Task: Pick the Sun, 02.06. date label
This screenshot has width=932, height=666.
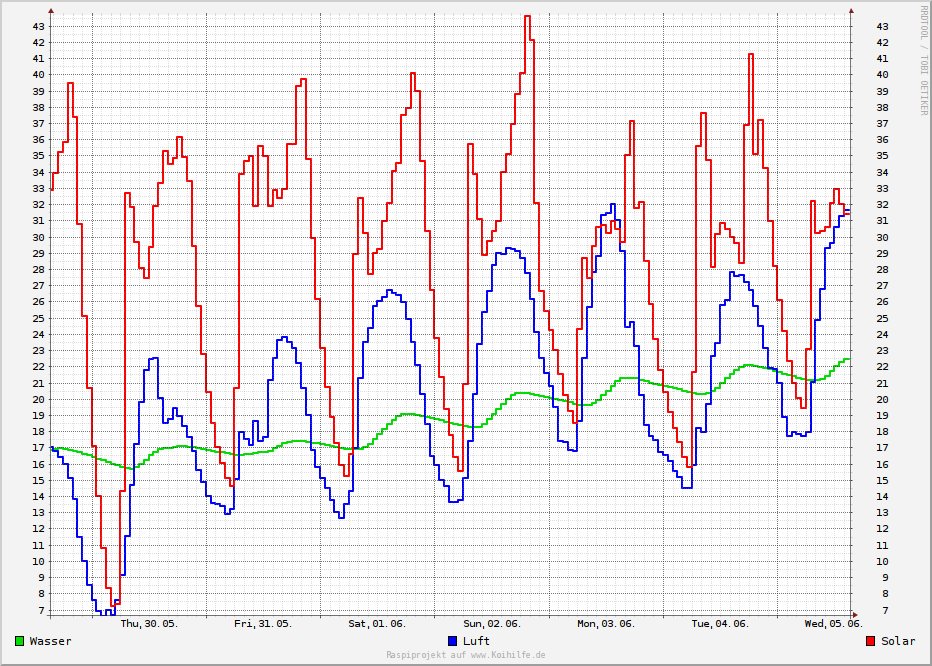Action: pos(491,624)
